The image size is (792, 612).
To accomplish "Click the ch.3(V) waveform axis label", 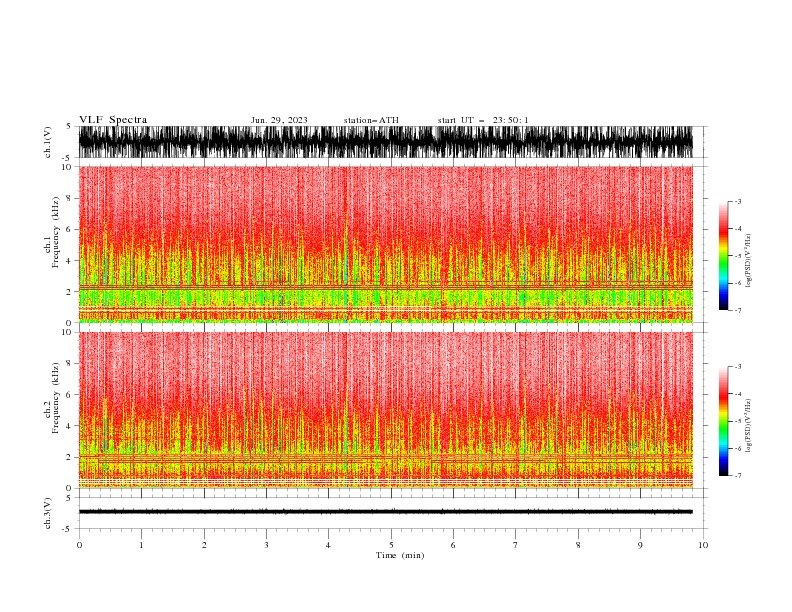I will pos(48,513).
